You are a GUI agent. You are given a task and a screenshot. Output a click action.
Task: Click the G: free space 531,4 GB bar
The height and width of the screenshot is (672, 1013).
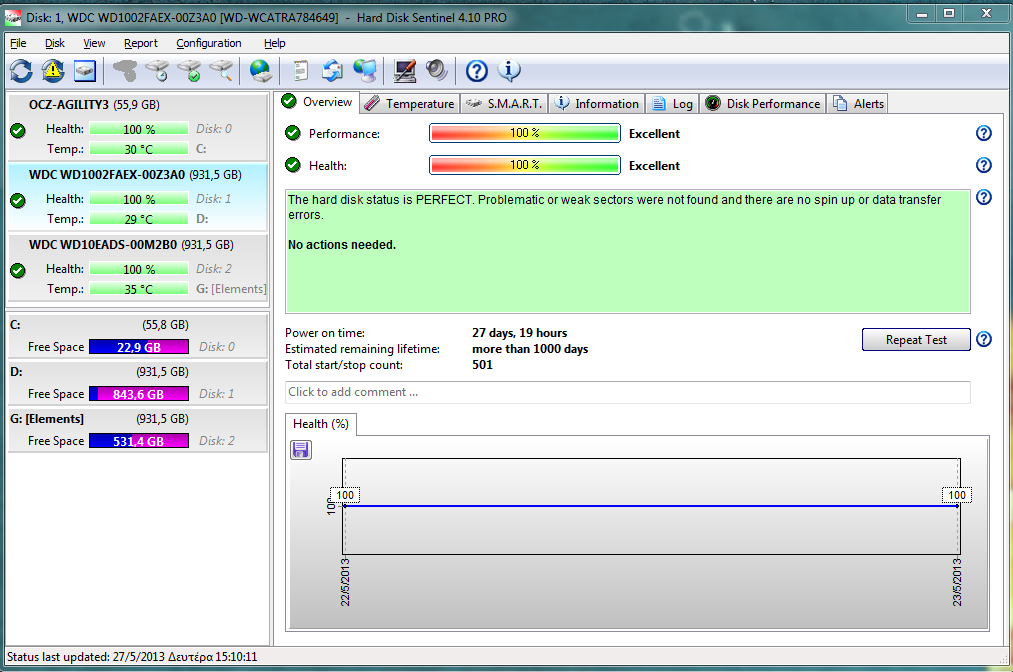coord(139,441)
